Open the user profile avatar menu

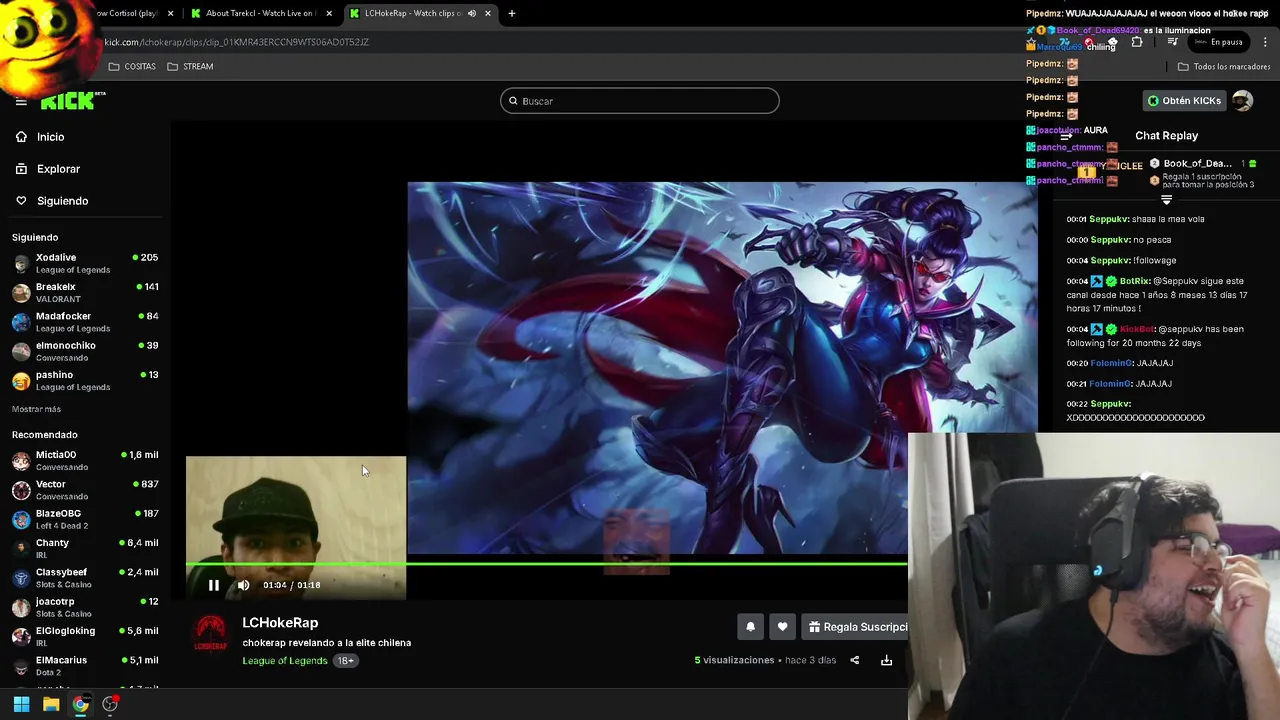[x=1242, y=101]
